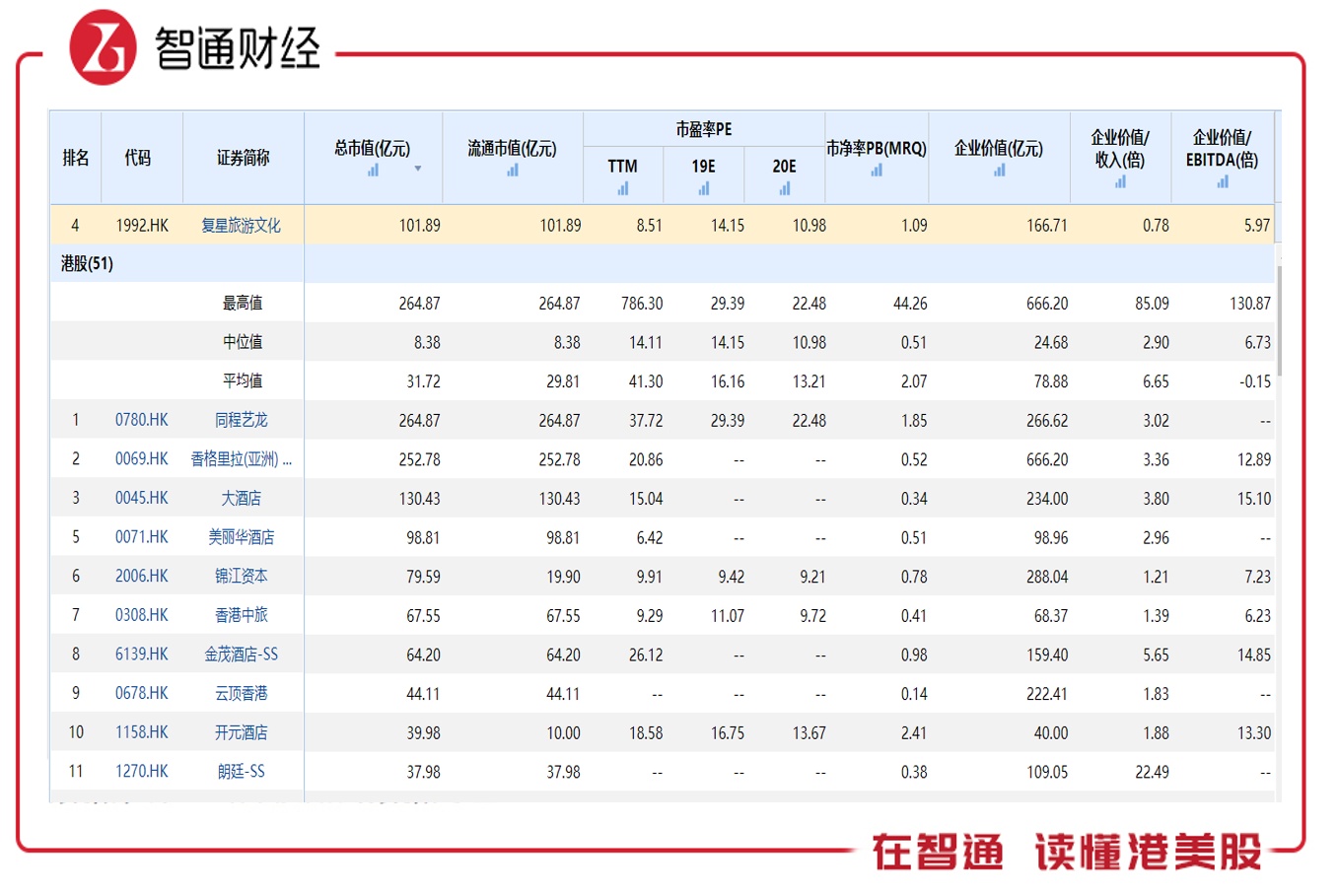This screenshot has height=896, width=1337.
Task: Select the highlighted code 1992.HK
Action: tap(142, 226)
